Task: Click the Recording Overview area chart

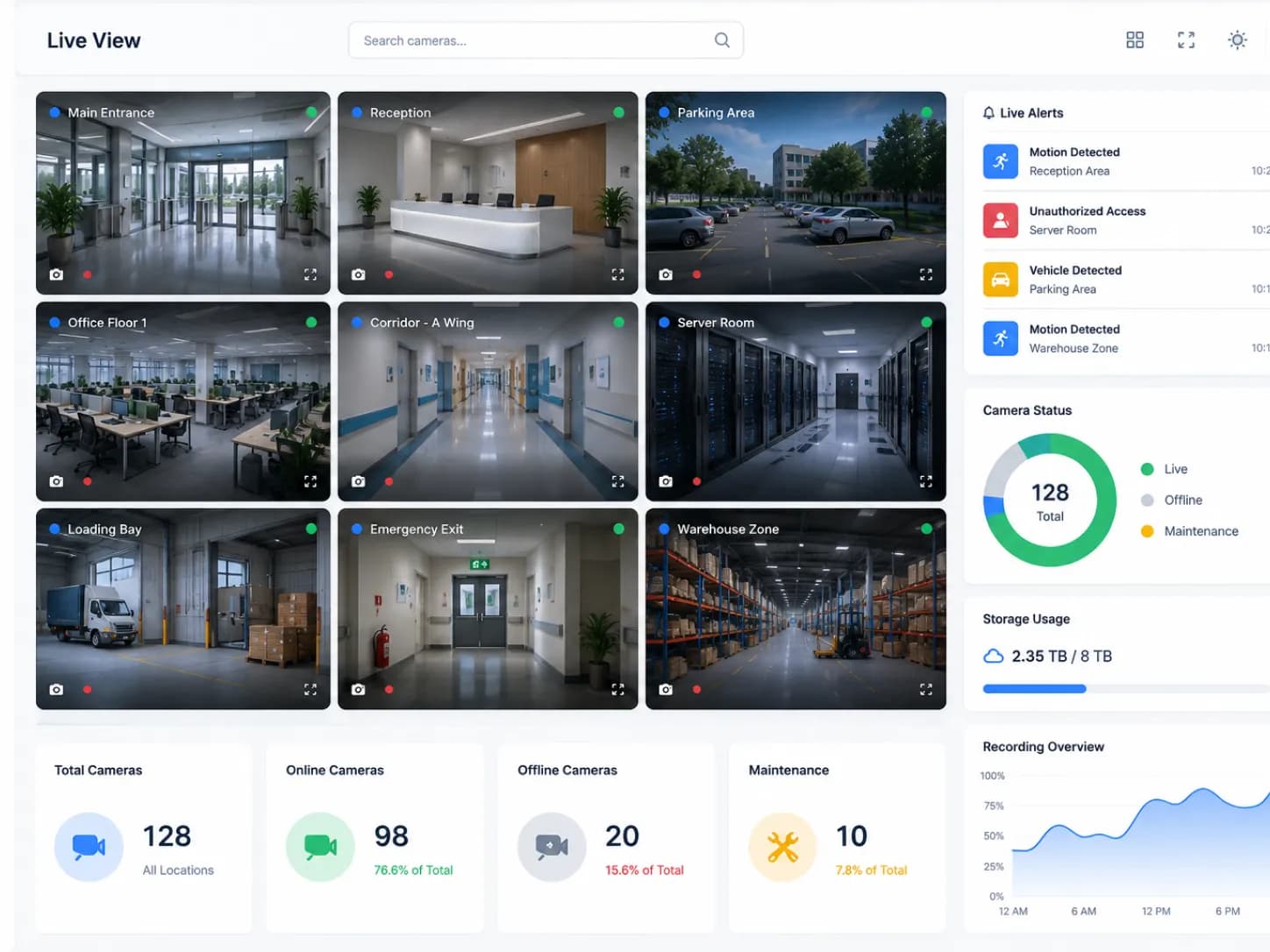Action: point(1140,842)
